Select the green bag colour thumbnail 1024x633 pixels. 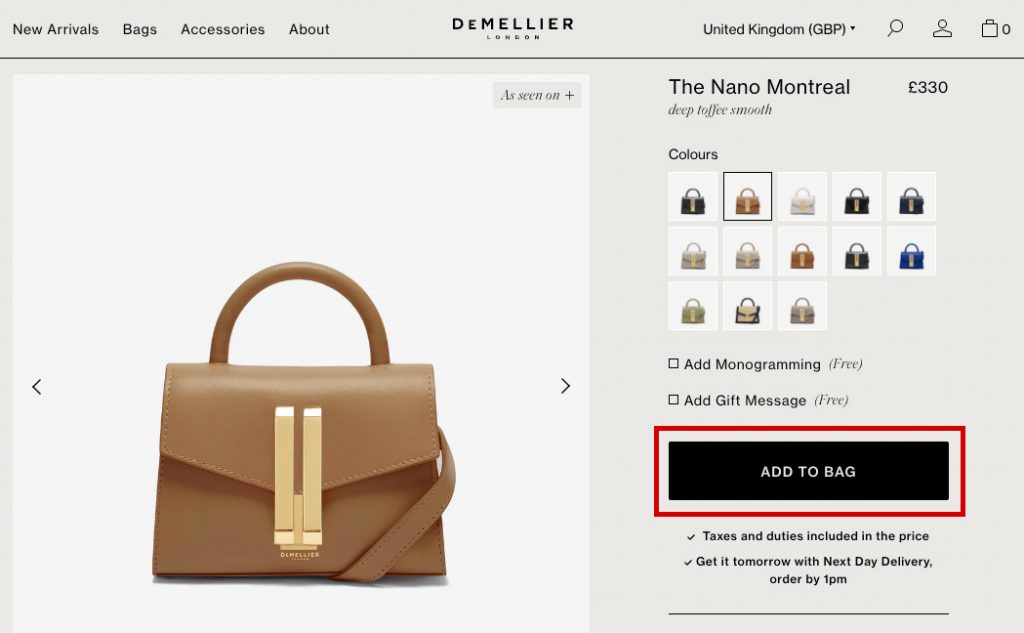tap(693, 306)
